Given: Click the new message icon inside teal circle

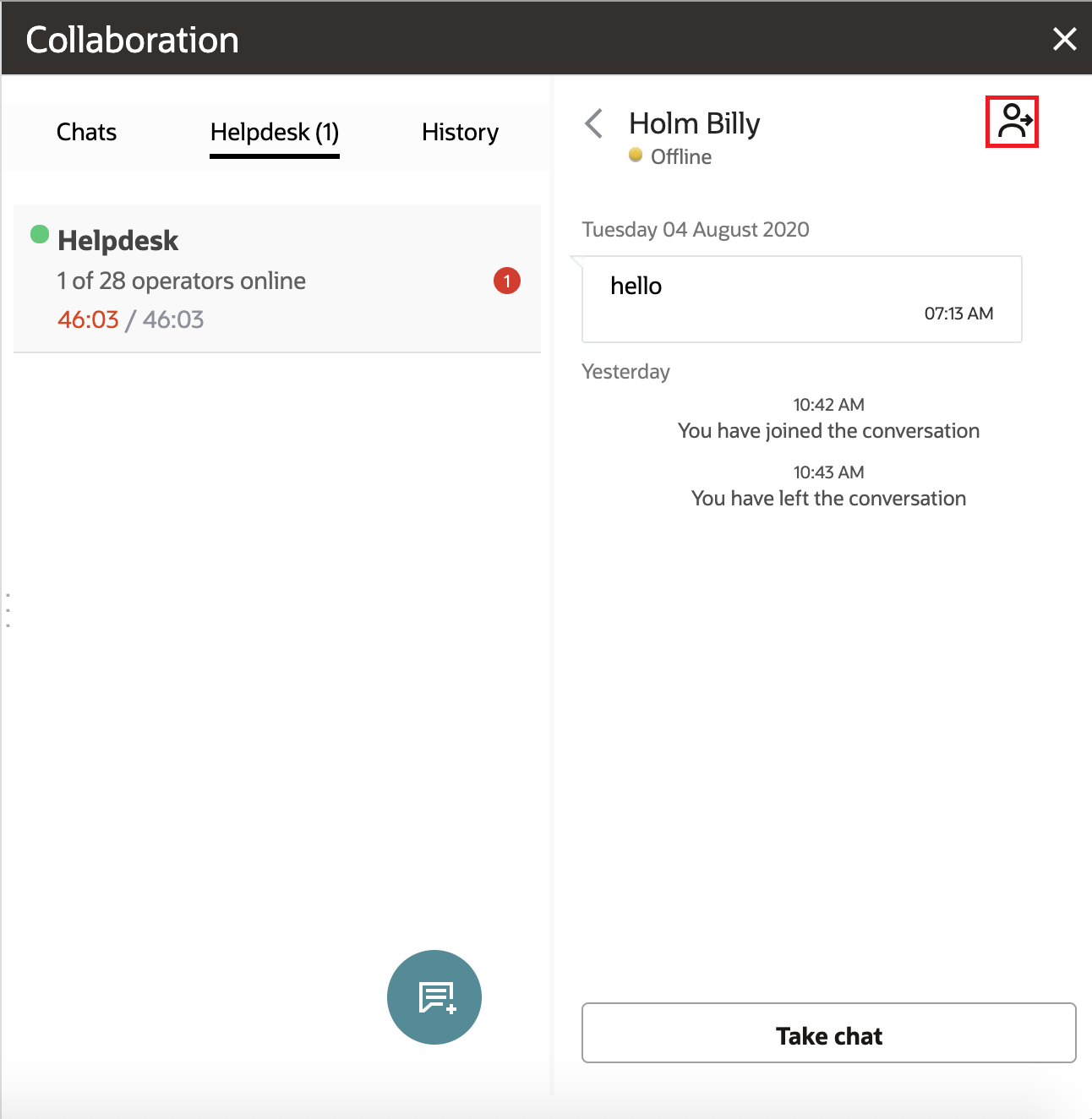Looking at the screenshot, I should pyautogui.click(x=434, y=997).
